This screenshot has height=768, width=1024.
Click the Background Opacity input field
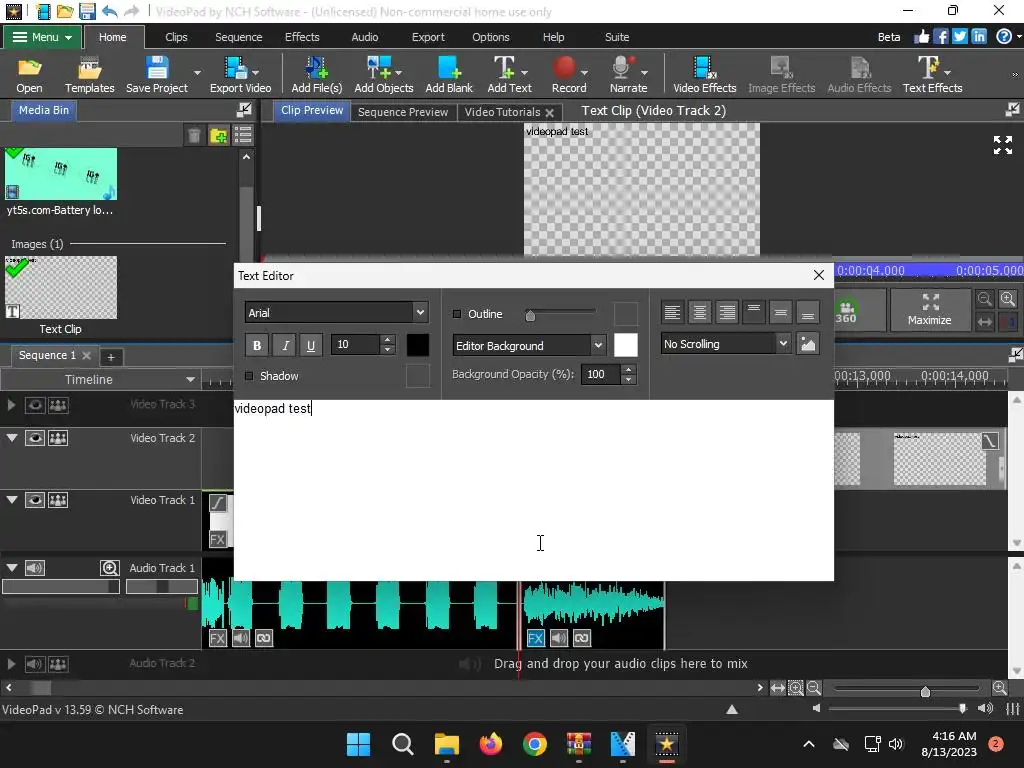coord(601,374)
